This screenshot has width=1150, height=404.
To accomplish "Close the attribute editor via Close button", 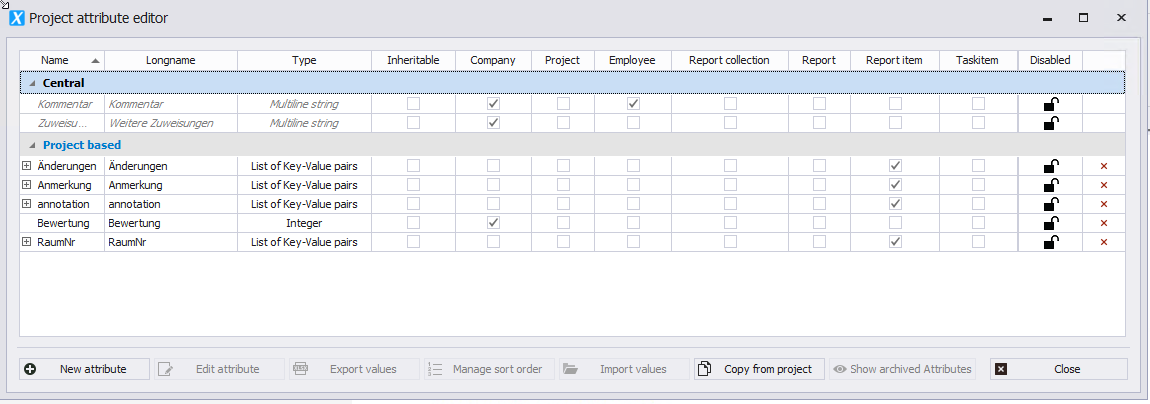I will point(1058,369).
